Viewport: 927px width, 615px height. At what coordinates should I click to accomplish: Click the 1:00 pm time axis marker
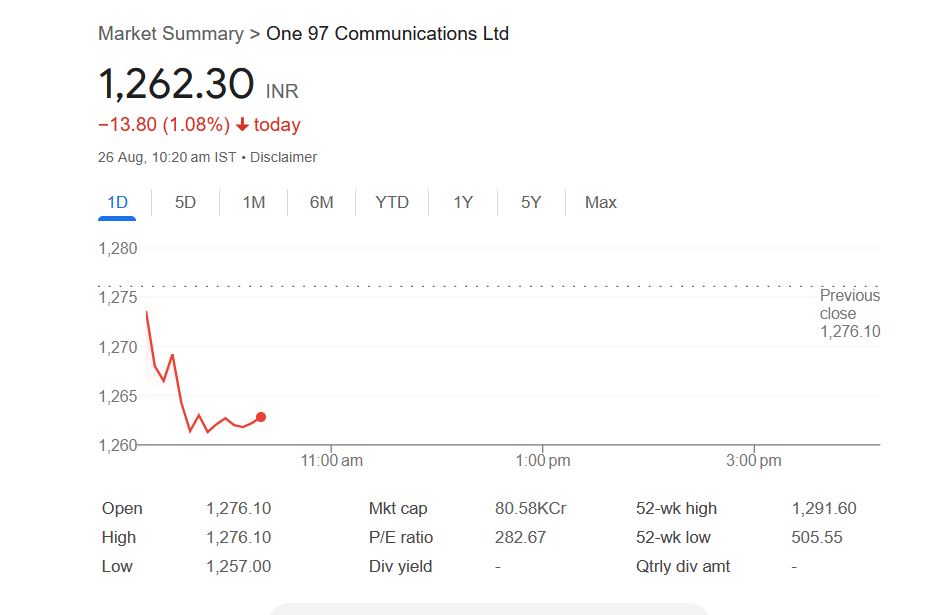tap(543, 461)
